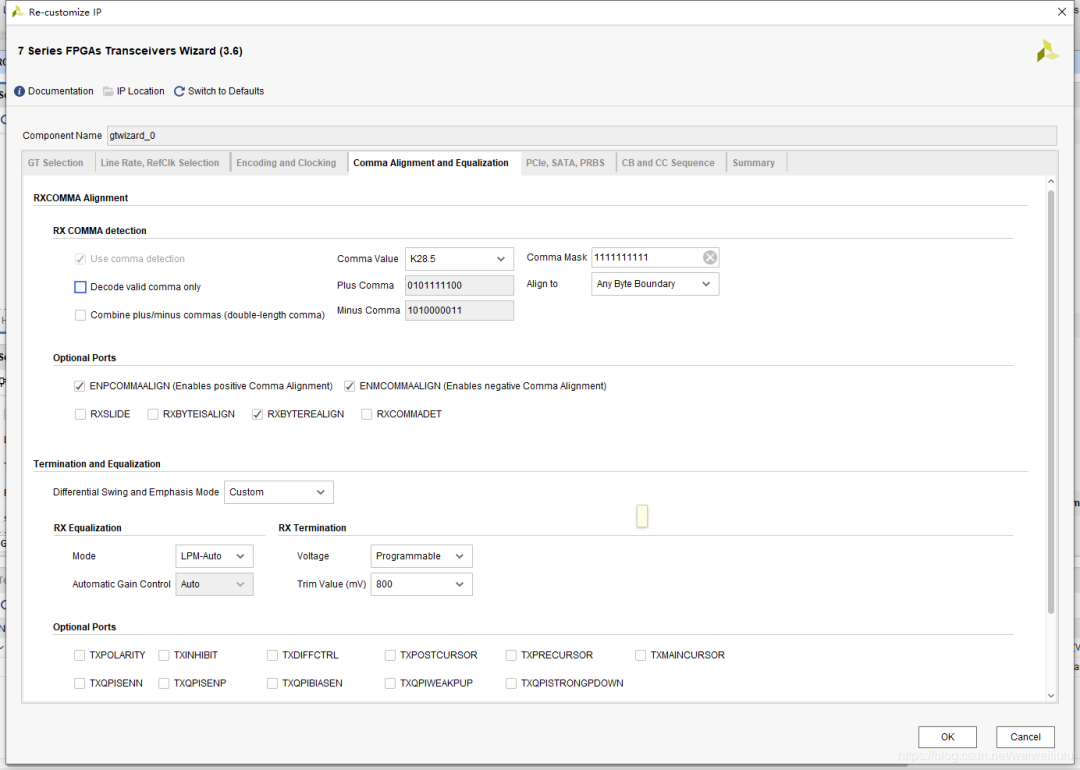Click the scrollbar up arrow

click(x=1051, y=182)
